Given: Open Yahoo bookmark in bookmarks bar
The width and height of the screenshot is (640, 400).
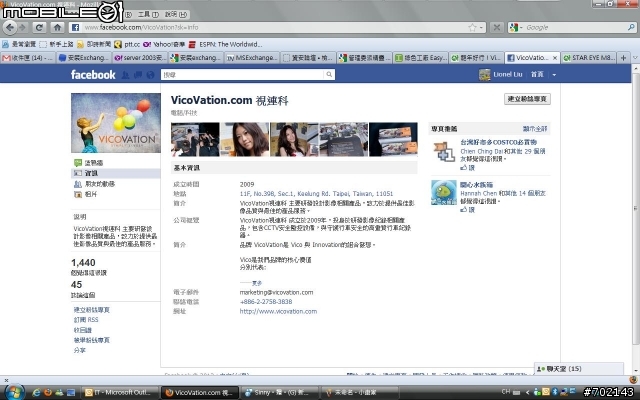Looking at the screenshot, I should pyautogui.click(x=164, y=44).
